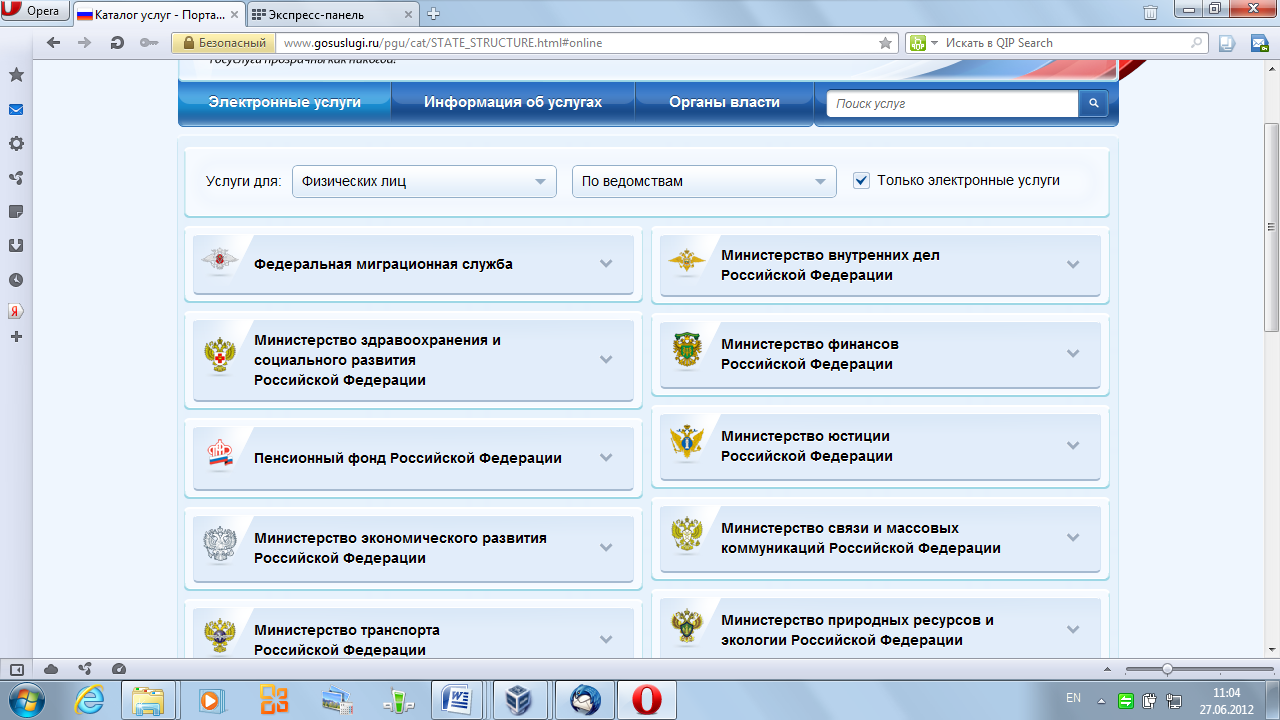
Task: Open По ведомствам dropdown
Action: click(x=704, y=181)
